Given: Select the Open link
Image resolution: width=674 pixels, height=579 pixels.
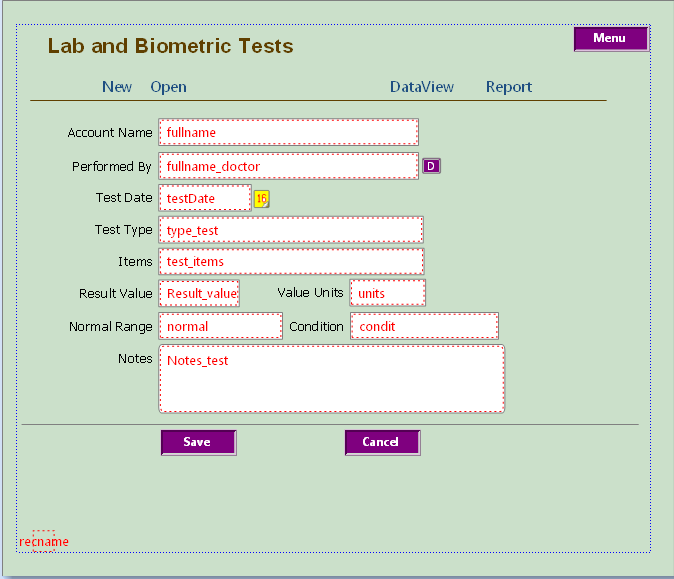Looking at the screenshot, I should 168,87.
